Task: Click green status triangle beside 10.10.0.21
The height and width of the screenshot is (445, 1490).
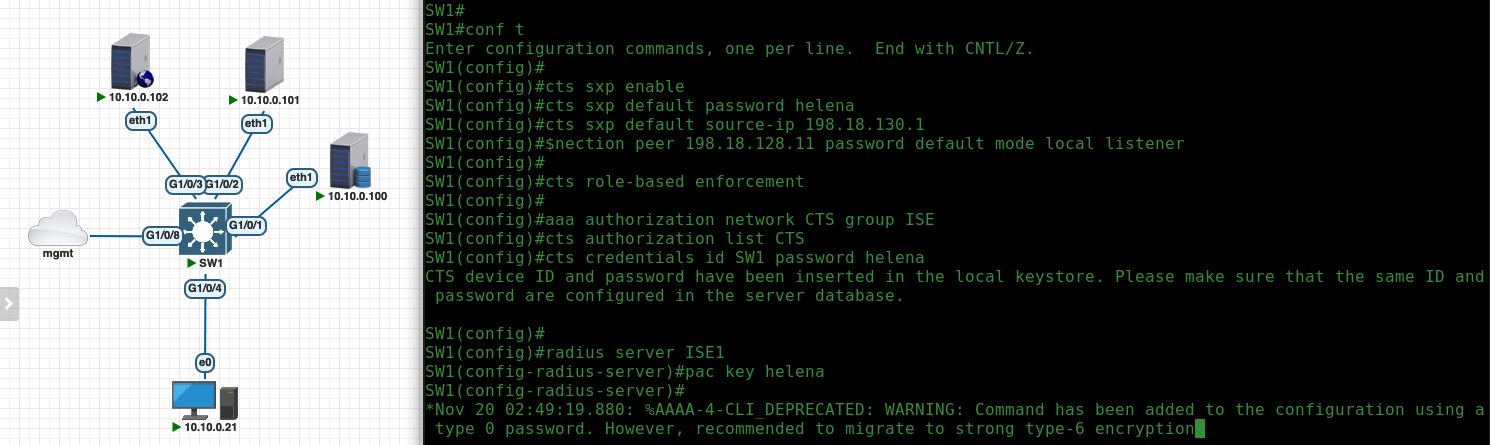Action: pyautogui.click(x=176, y=427)
